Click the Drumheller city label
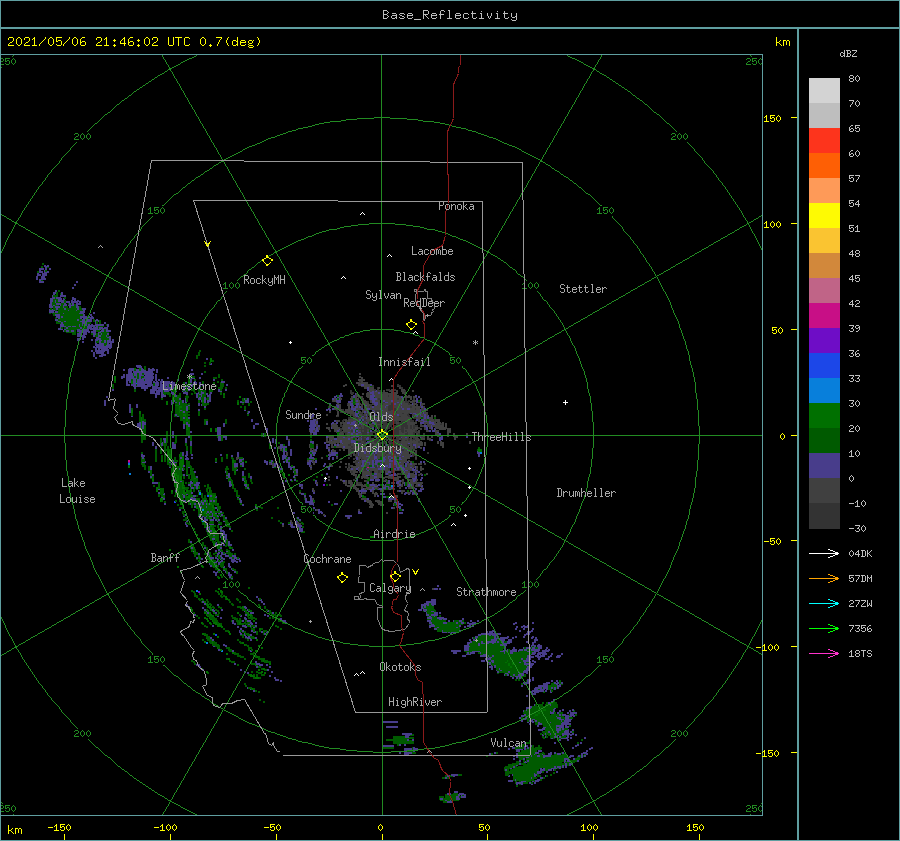This screenshot has width=900, height=841. click(x=586, y=493)
